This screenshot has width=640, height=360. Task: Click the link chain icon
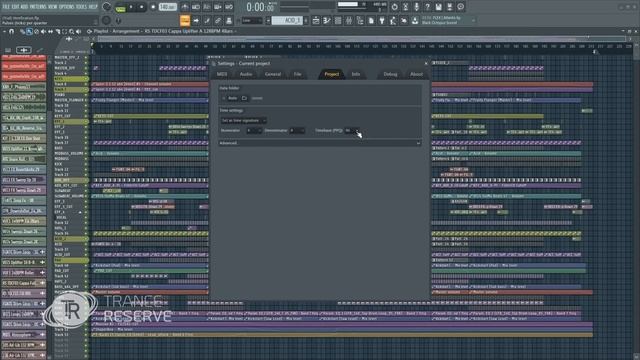pos(218,20)
